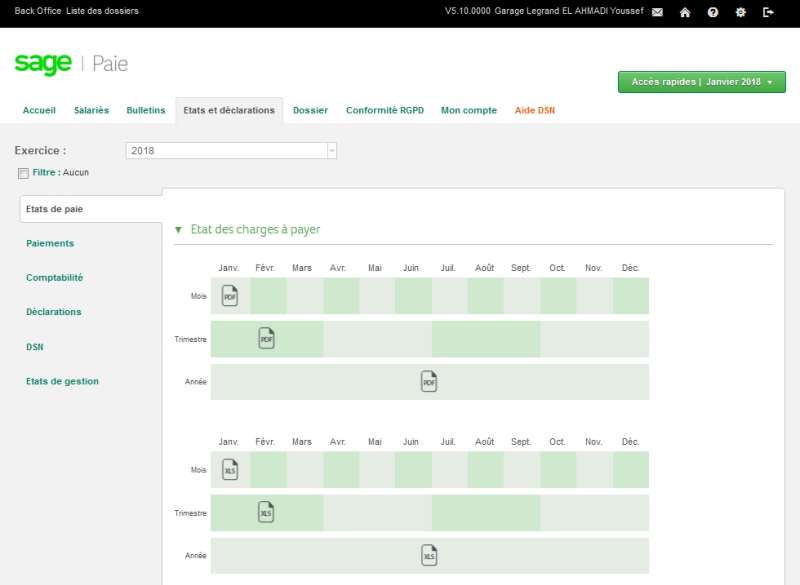Screen dimensions: 800x585
Task: Open the January monthly PDF report
Action: click(x=230, y=295)
